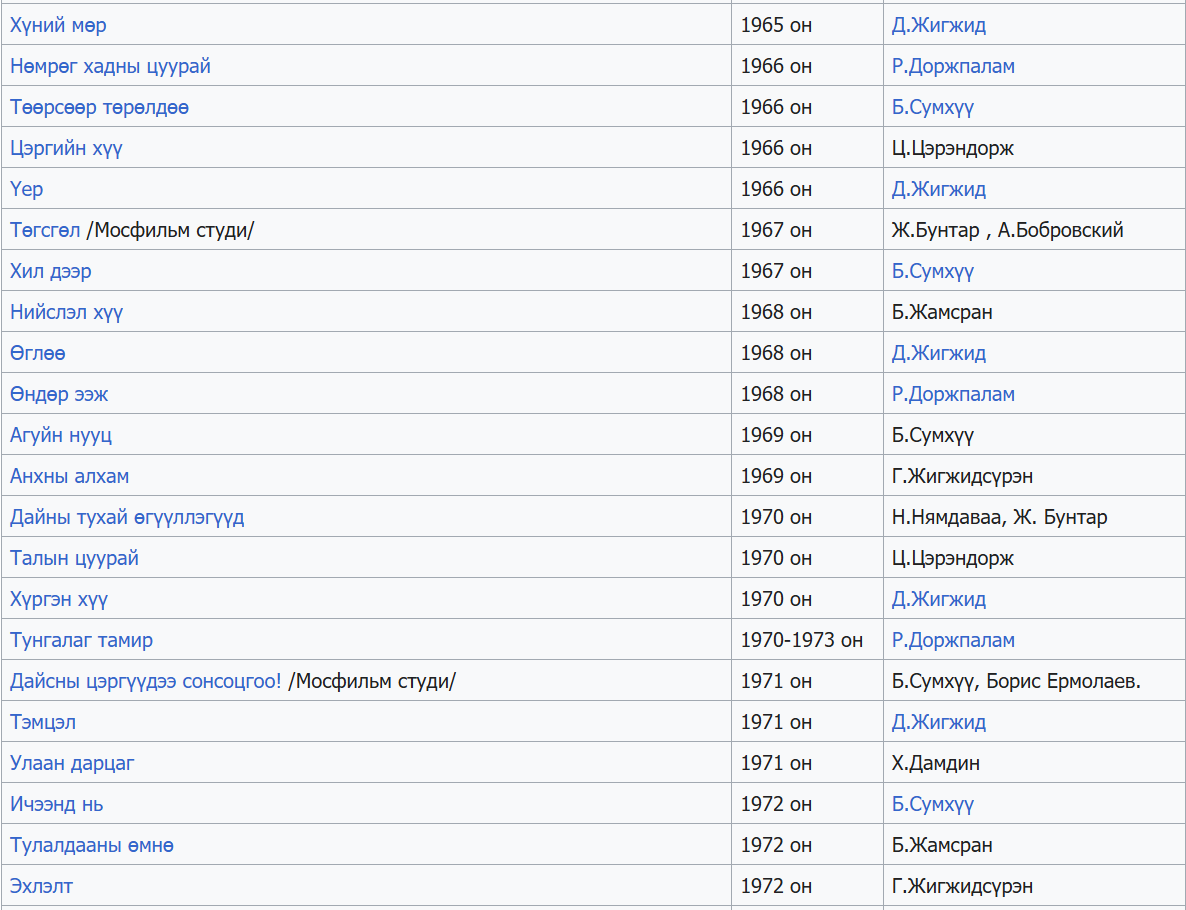The image size is (1186, 910).
Task: Follow the Төөрсөөр төрөлдөө link
Action: [99, 107]
